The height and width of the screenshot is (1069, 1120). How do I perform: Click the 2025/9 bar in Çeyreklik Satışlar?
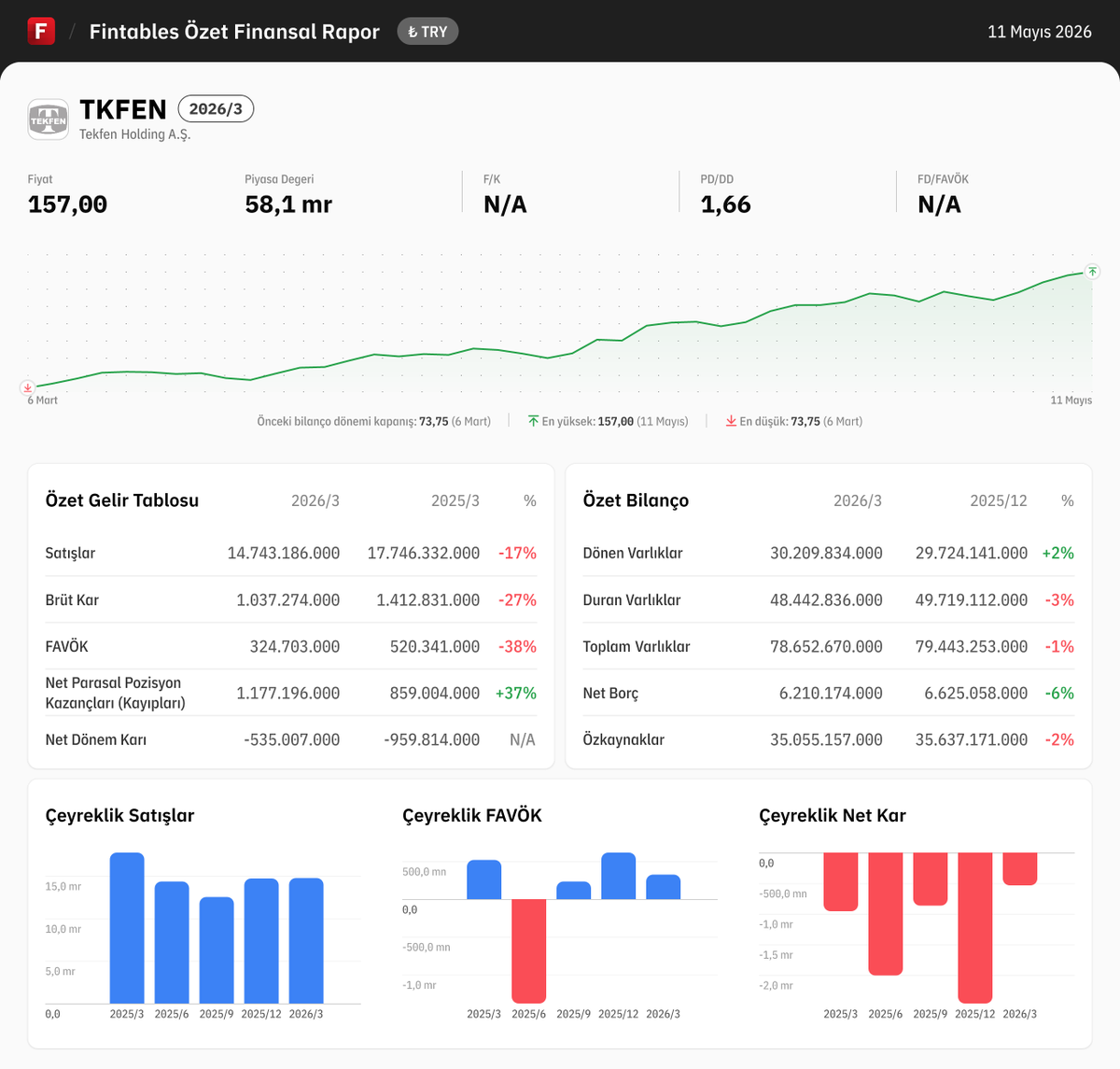click(217, 950)
